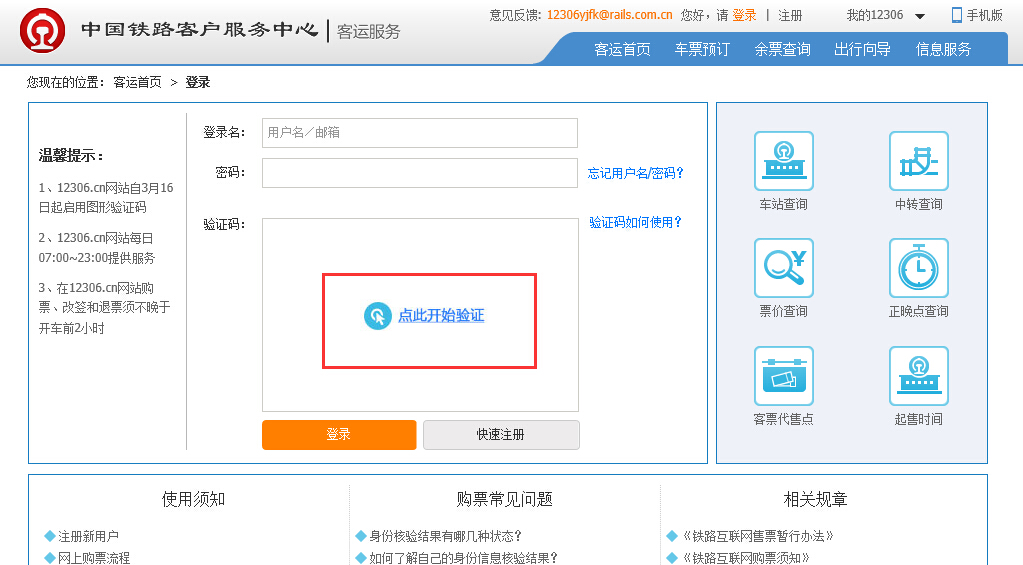Open the 起售时间 sale time icon
Screen dimensions: 1023x565
[919, 376]
